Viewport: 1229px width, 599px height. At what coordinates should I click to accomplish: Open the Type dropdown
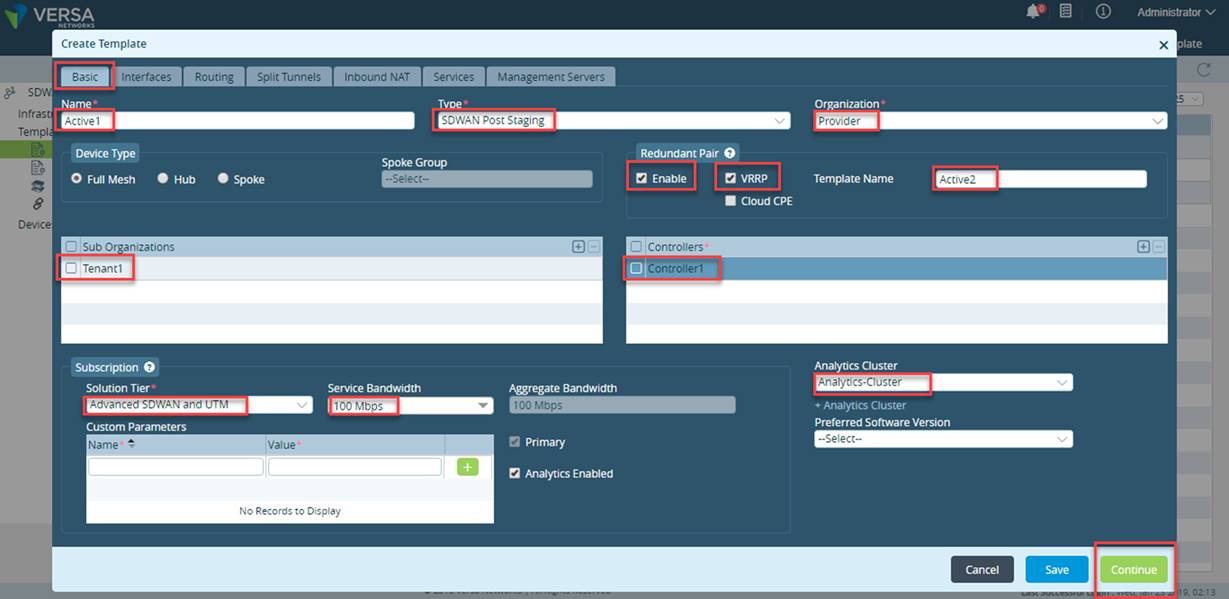tap(613, 120)
